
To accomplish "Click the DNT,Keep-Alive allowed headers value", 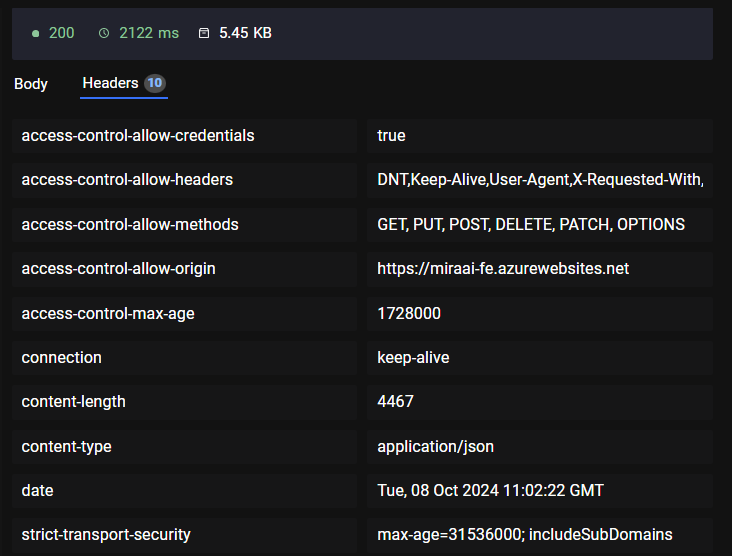I will (540, 180).
